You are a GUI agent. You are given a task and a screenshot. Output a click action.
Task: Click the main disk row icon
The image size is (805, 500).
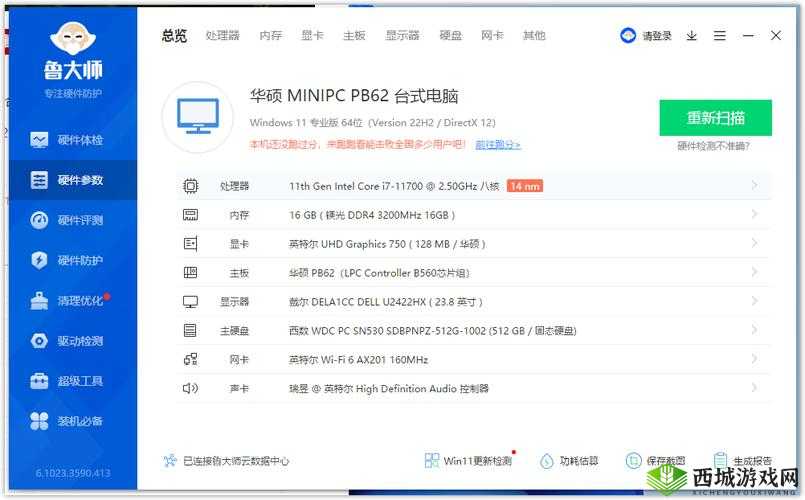[x=190, y=330]
